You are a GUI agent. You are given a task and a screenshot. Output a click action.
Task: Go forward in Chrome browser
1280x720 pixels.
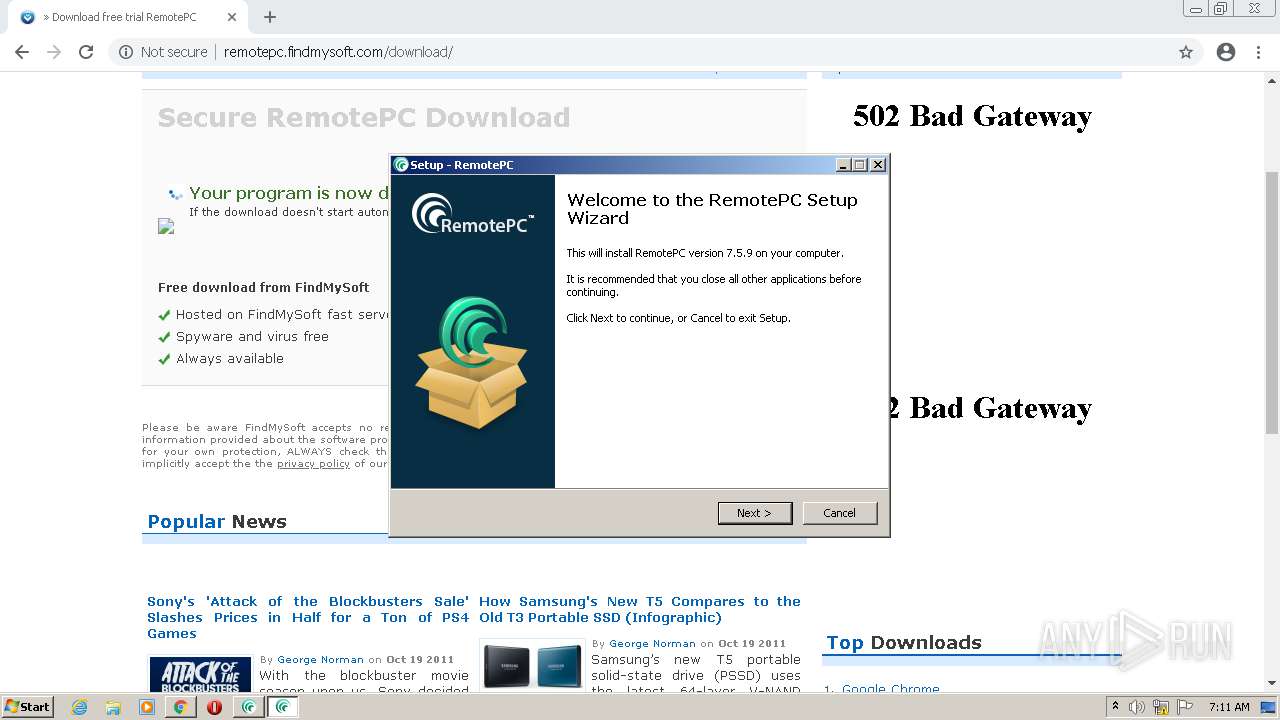point(54,52)
